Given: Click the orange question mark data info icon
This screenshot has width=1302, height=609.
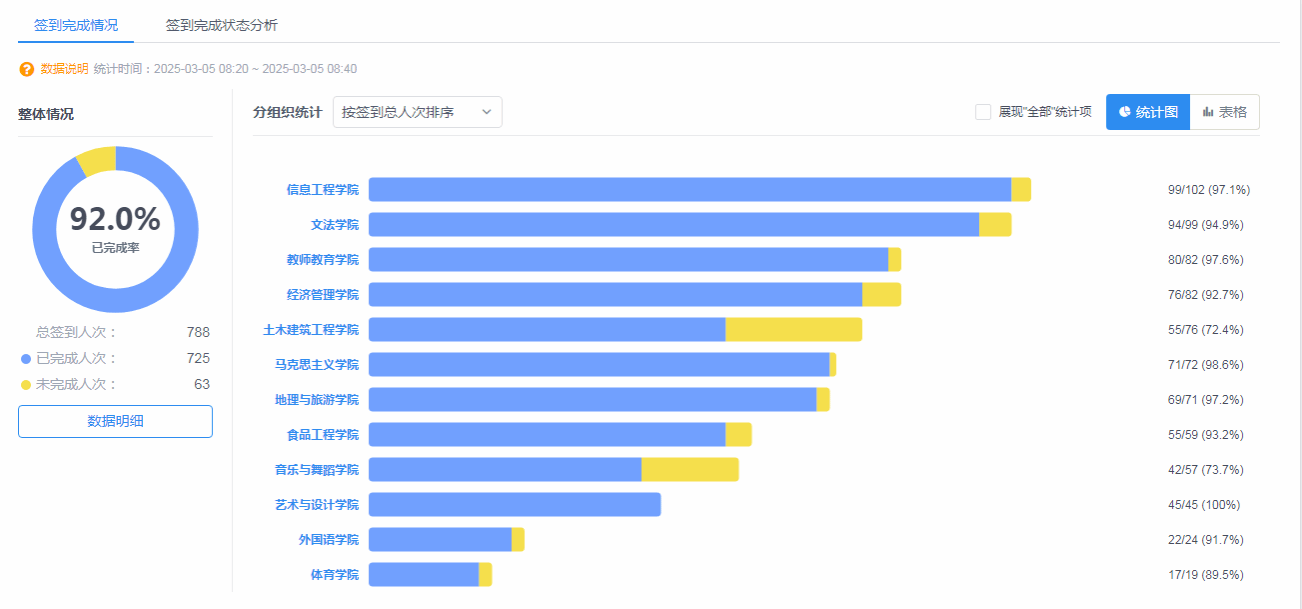Looking at the screenshot, I should point(27,69).
